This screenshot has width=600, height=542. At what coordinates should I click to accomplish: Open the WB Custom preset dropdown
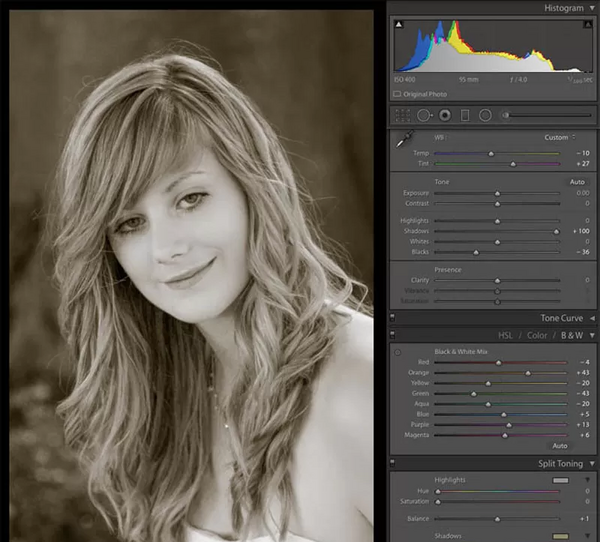click(560, 137)
